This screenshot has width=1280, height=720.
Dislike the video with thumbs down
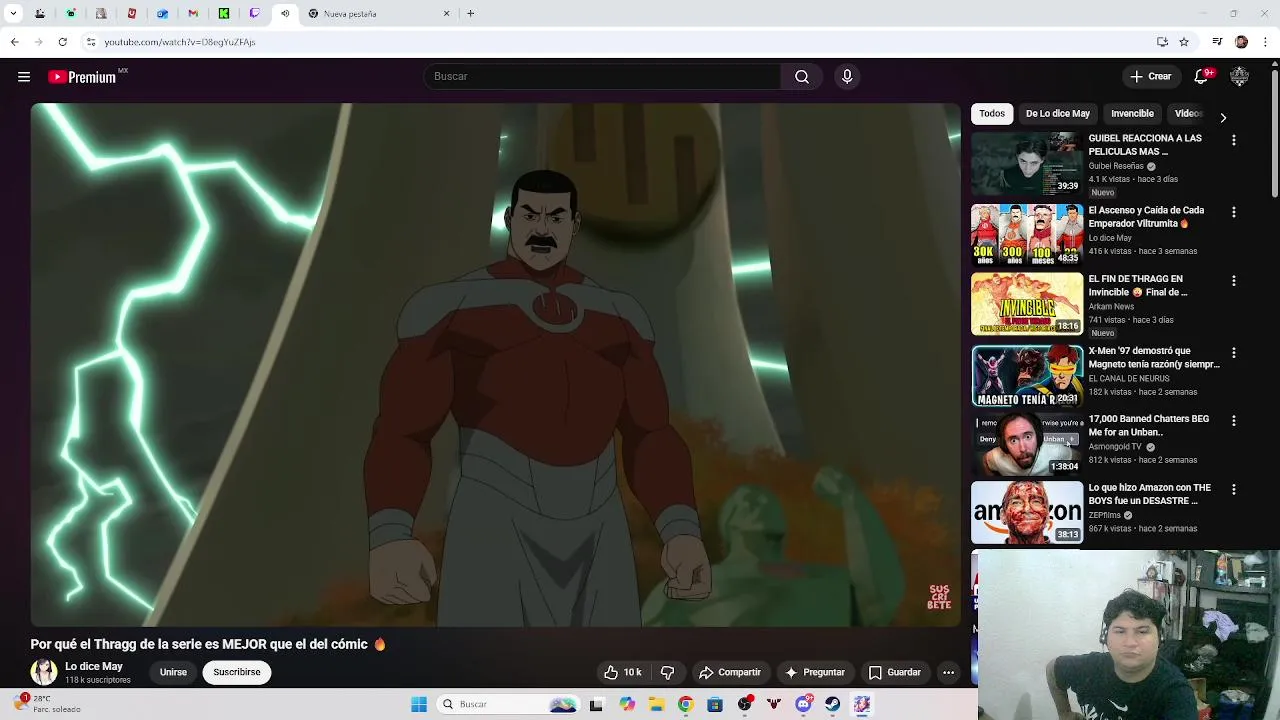point(668,672)
